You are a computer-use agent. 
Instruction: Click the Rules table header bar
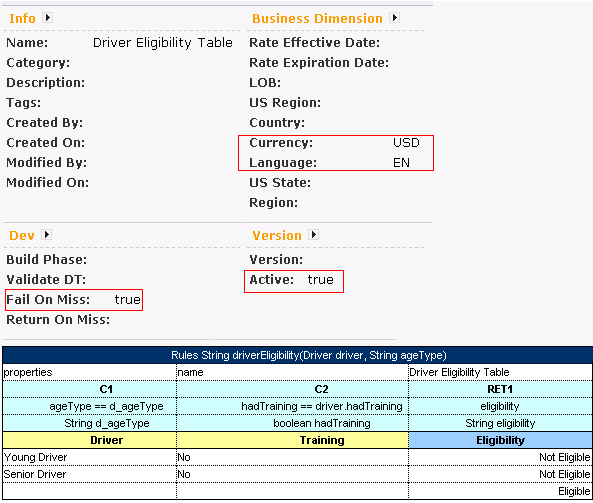coord(297,355)
